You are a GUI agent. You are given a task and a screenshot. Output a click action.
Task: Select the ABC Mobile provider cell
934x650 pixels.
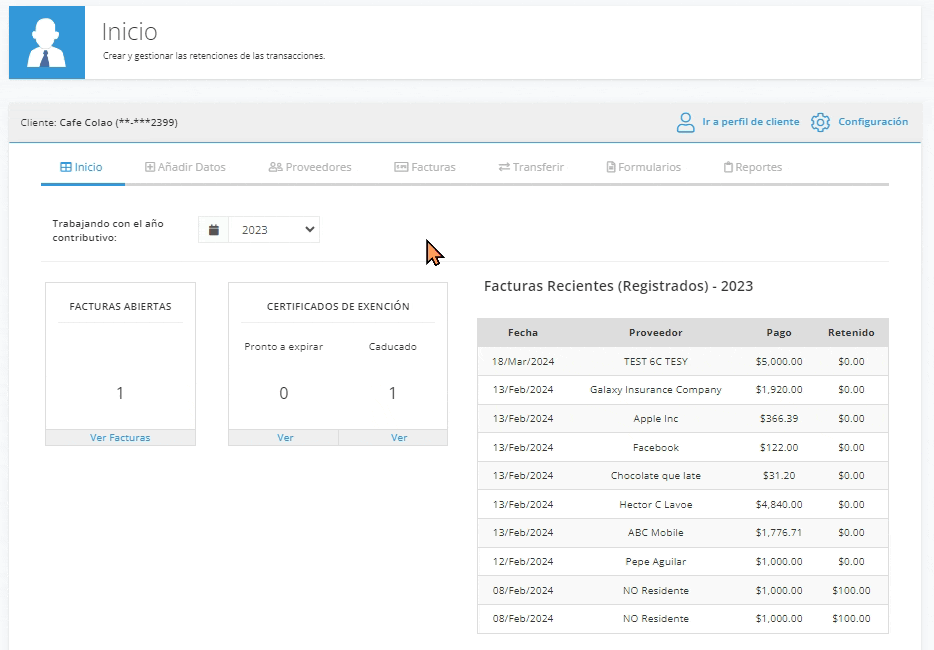point(655,533)
